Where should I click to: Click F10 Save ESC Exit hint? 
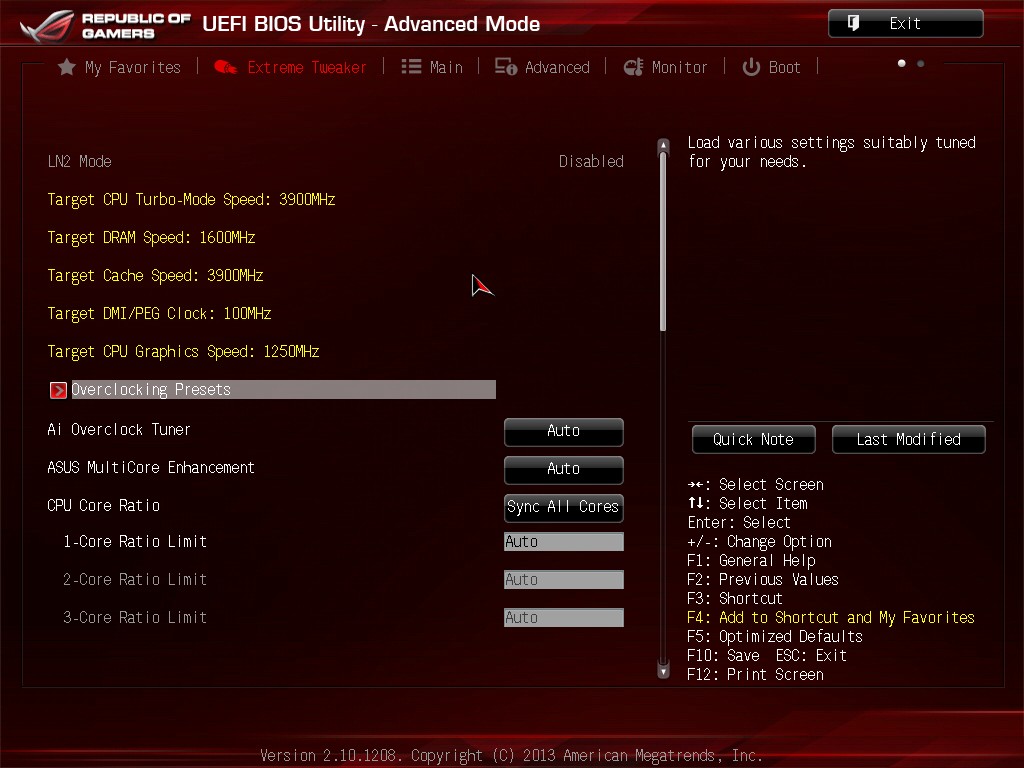[x=767, y=655]
